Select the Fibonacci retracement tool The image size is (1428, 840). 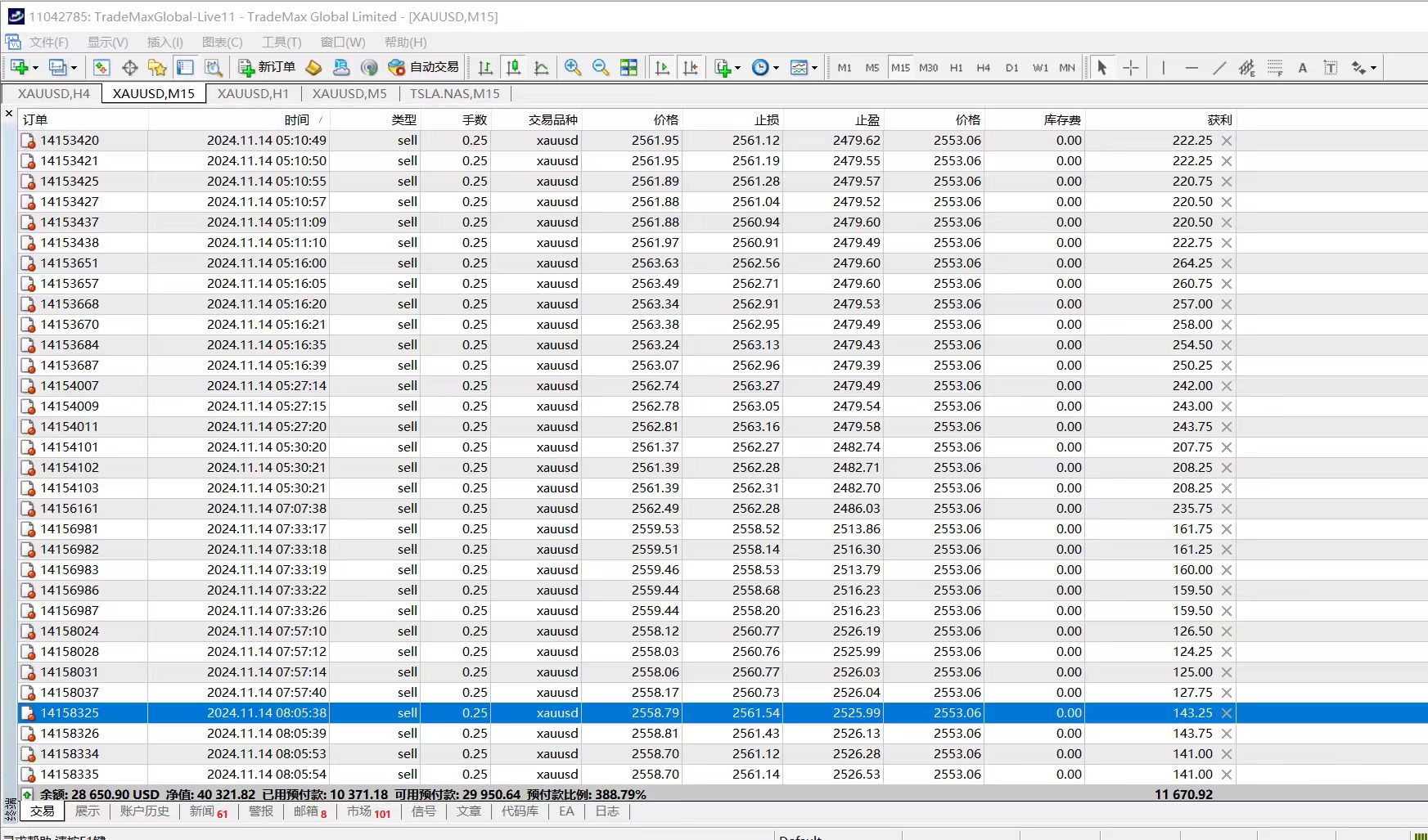[1275, 68]
